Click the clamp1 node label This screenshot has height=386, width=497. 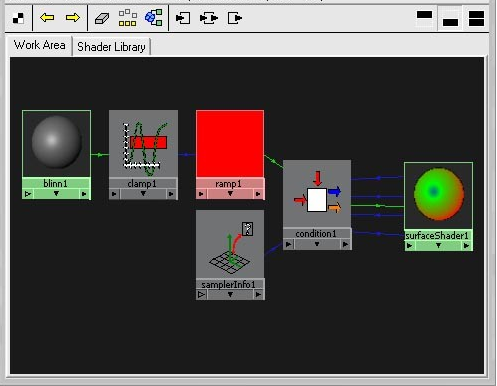click(142, 184)
